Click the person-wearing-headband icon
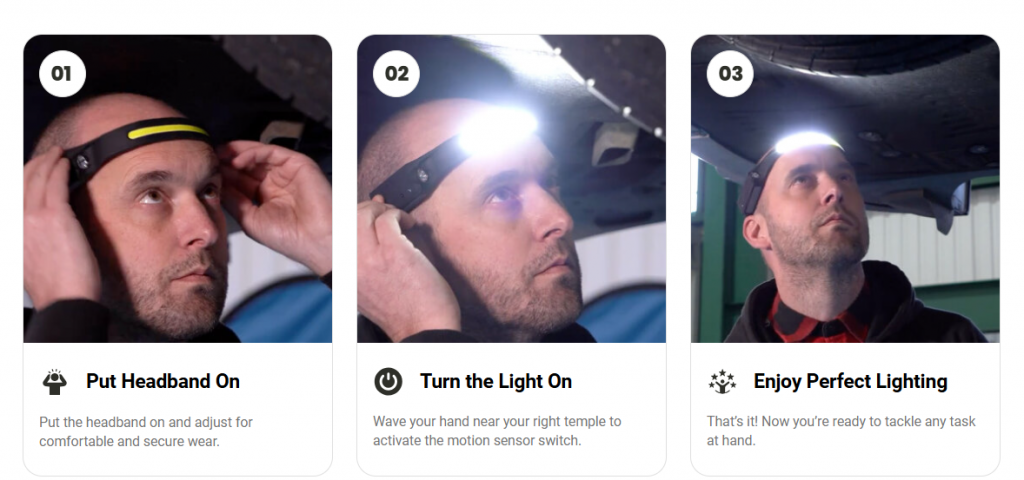The height and width of the screenshot is (480, 1024). coord(54,381)
